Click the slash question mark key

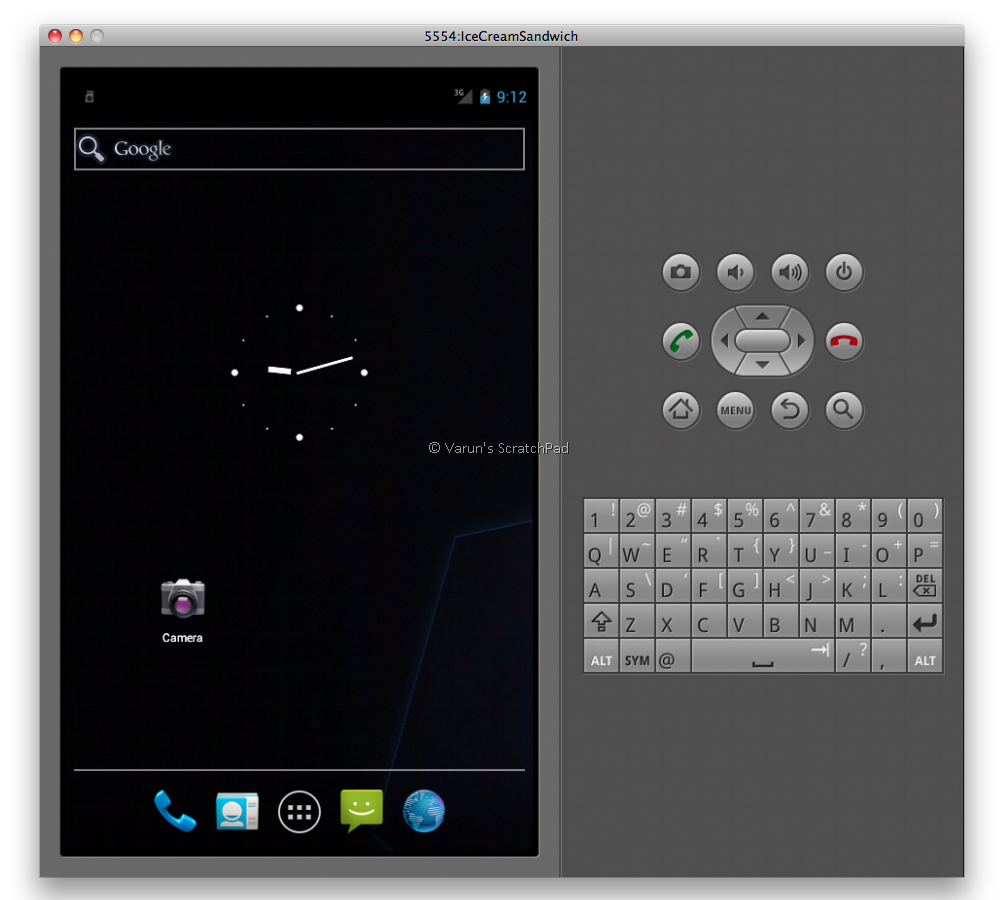tap(853, 657)
